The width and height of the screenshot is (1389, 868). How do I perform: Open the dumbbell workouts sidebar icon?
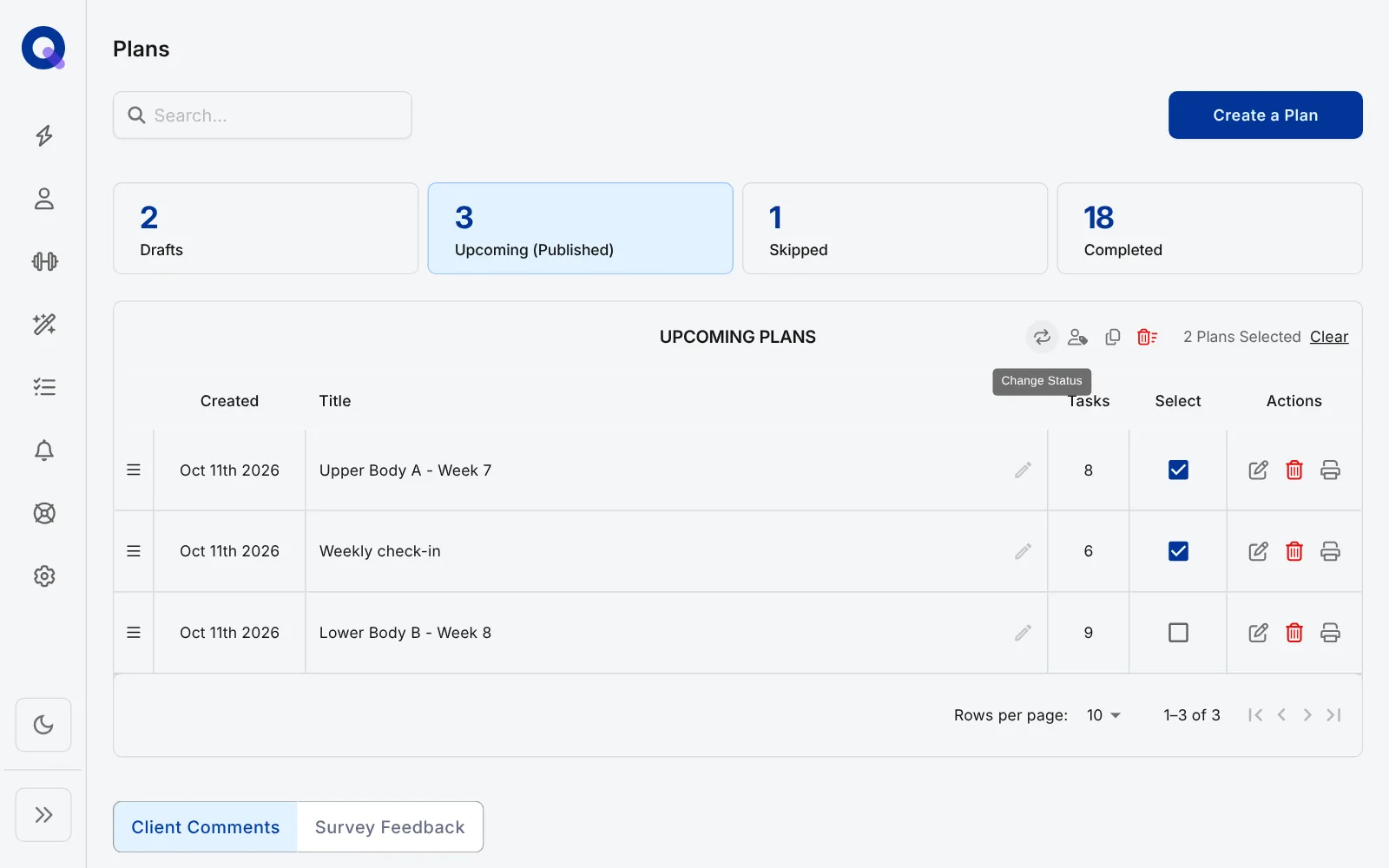(x=43, y=261)
